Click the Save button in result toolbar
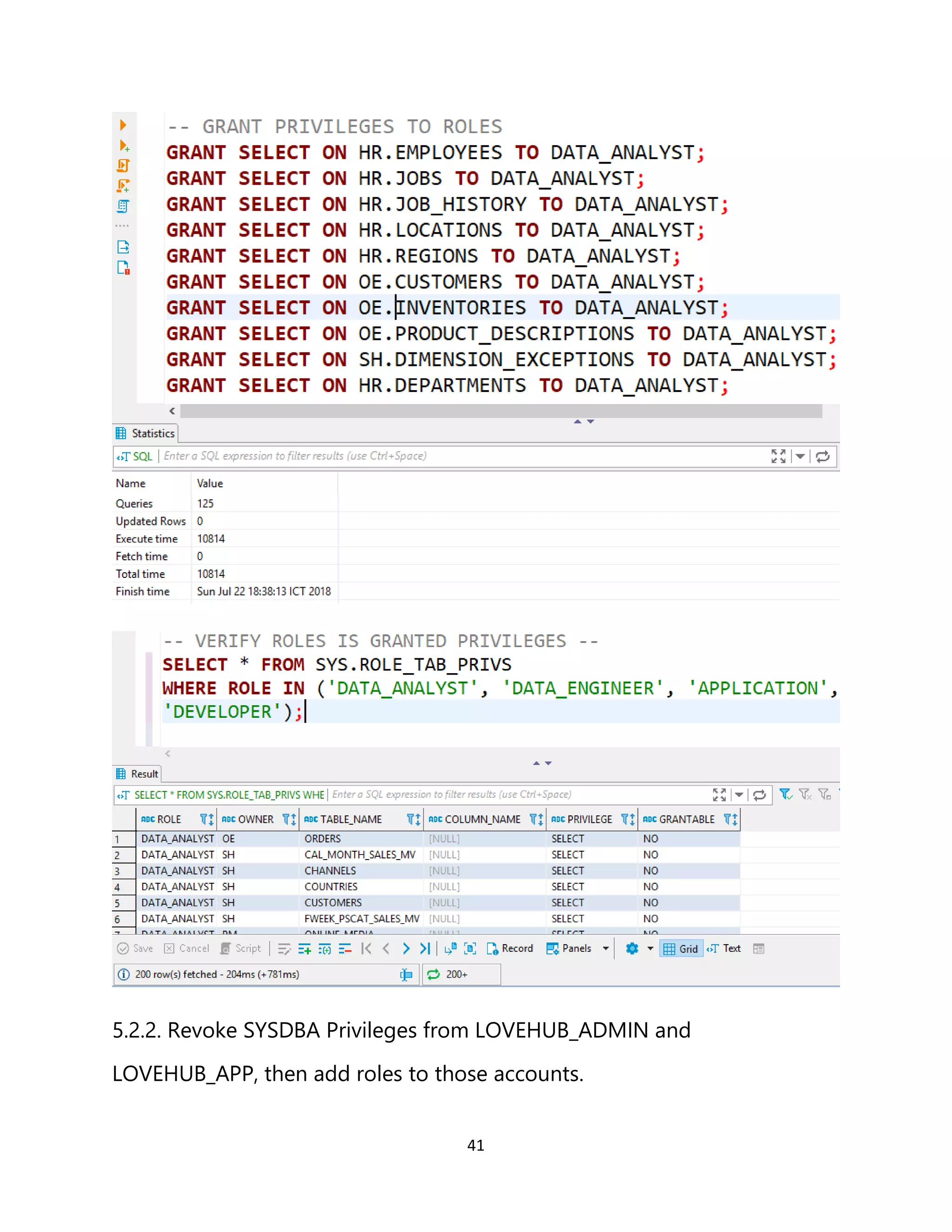 click(x=135, y=948)
